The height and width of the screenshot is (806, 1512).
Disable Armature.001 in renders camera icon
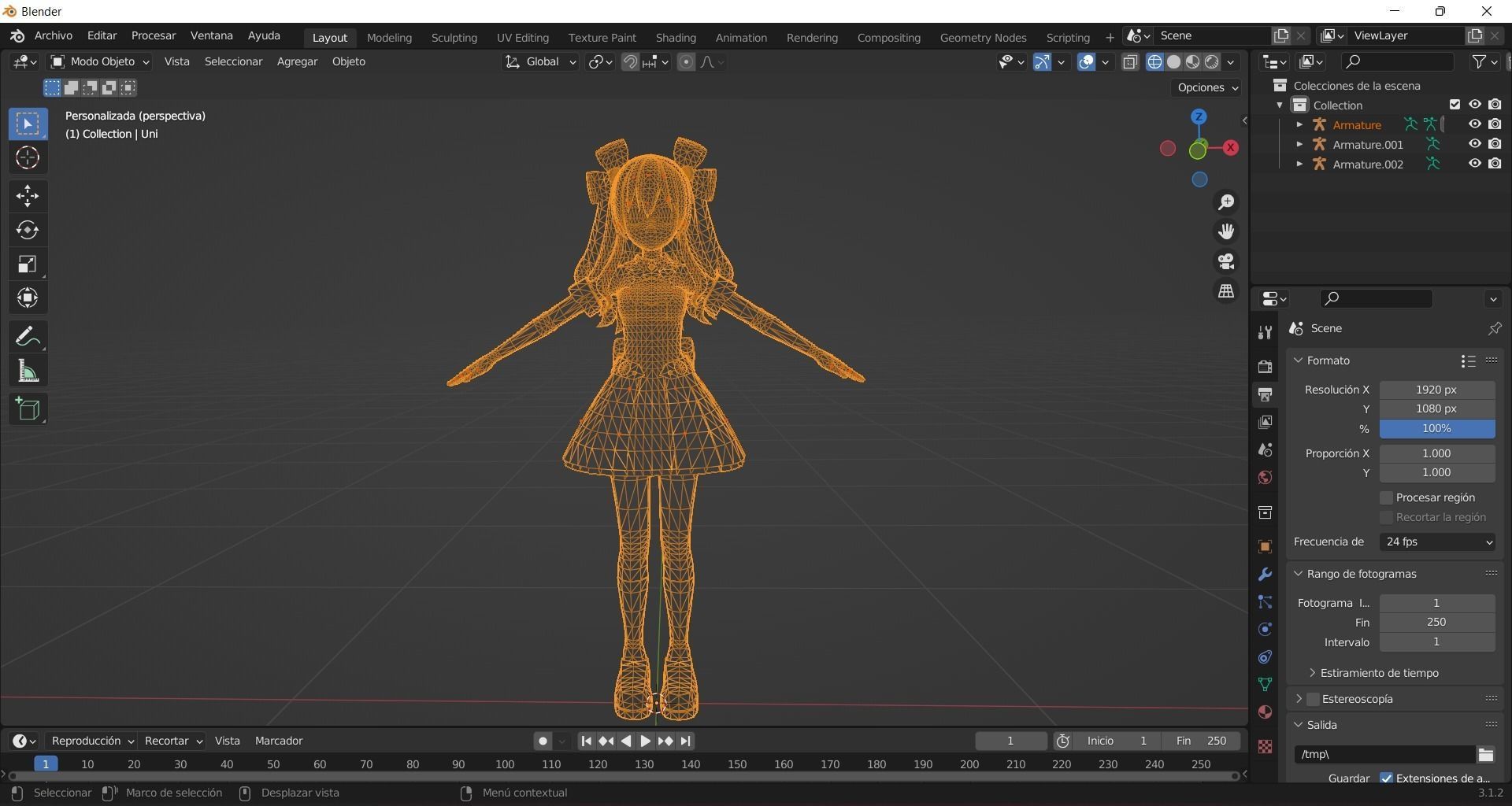tap(1495, 144)
